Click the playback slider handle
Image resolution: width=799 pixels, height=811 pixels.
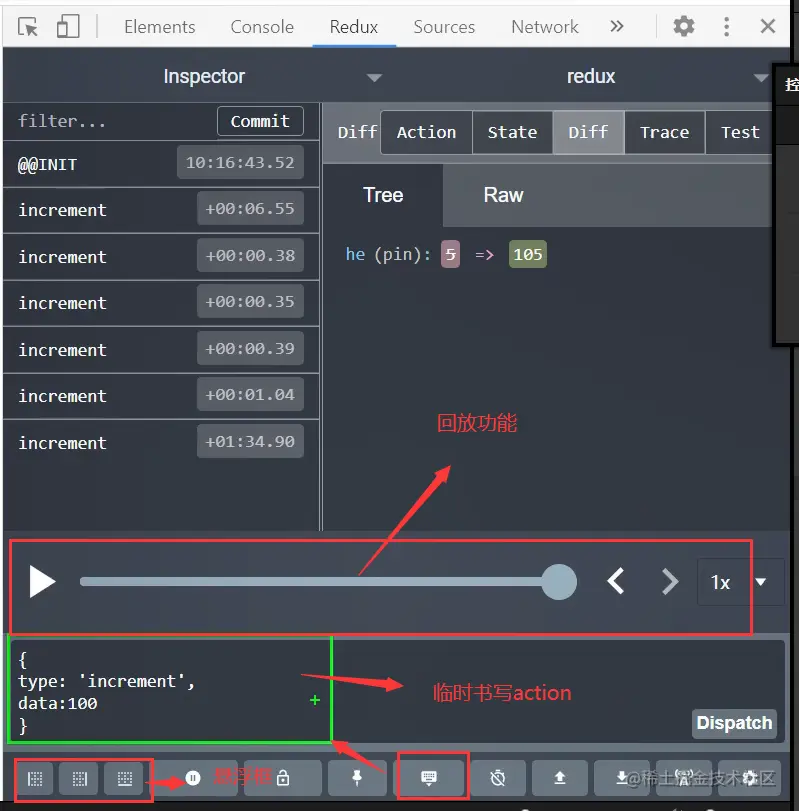coord(559,582)
